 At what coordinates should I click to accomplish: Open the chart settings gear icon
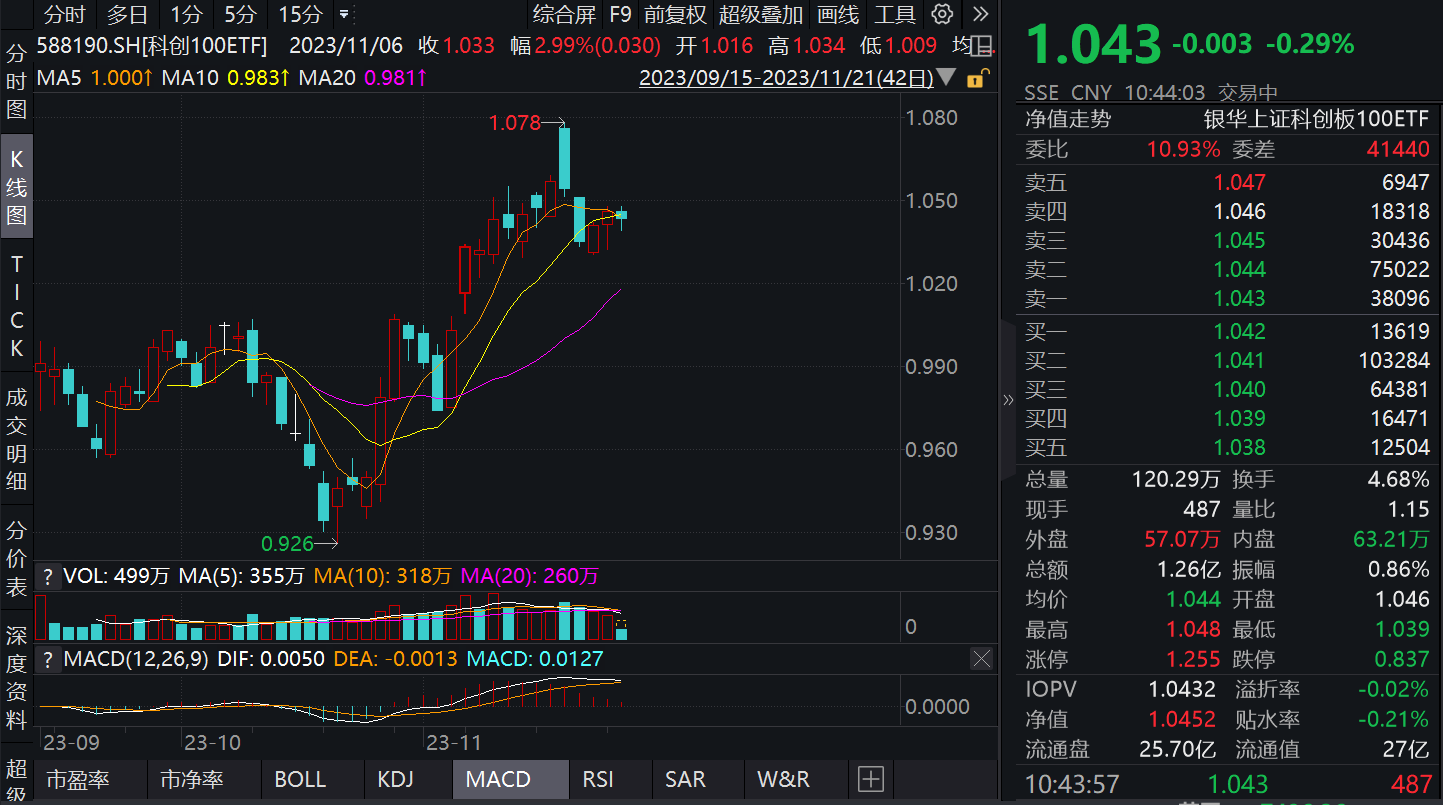[x=942, y=14]
